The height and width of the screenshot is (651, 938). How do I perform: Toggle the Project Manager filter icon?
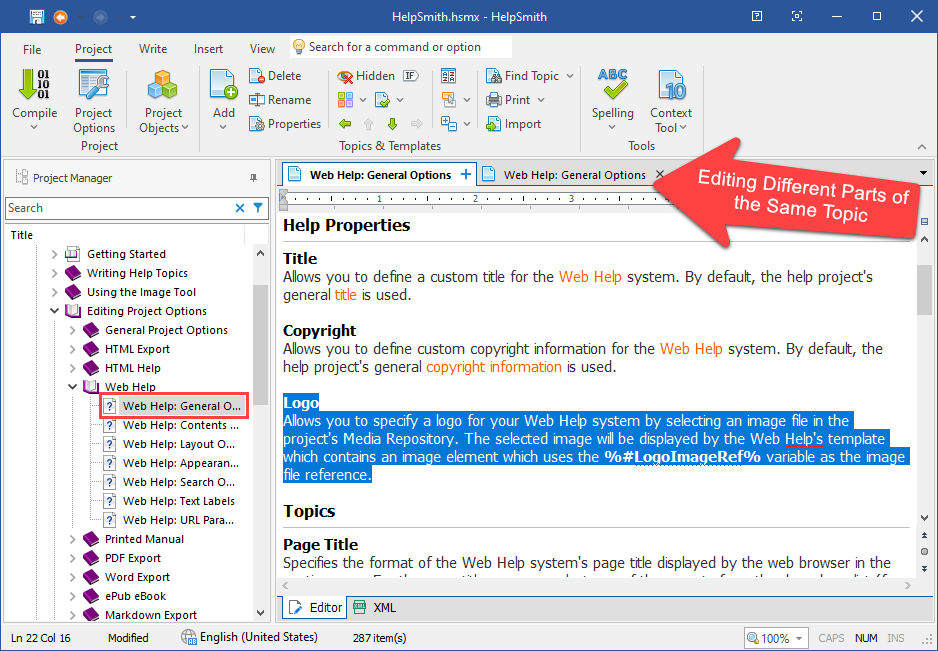click(258, 208)
